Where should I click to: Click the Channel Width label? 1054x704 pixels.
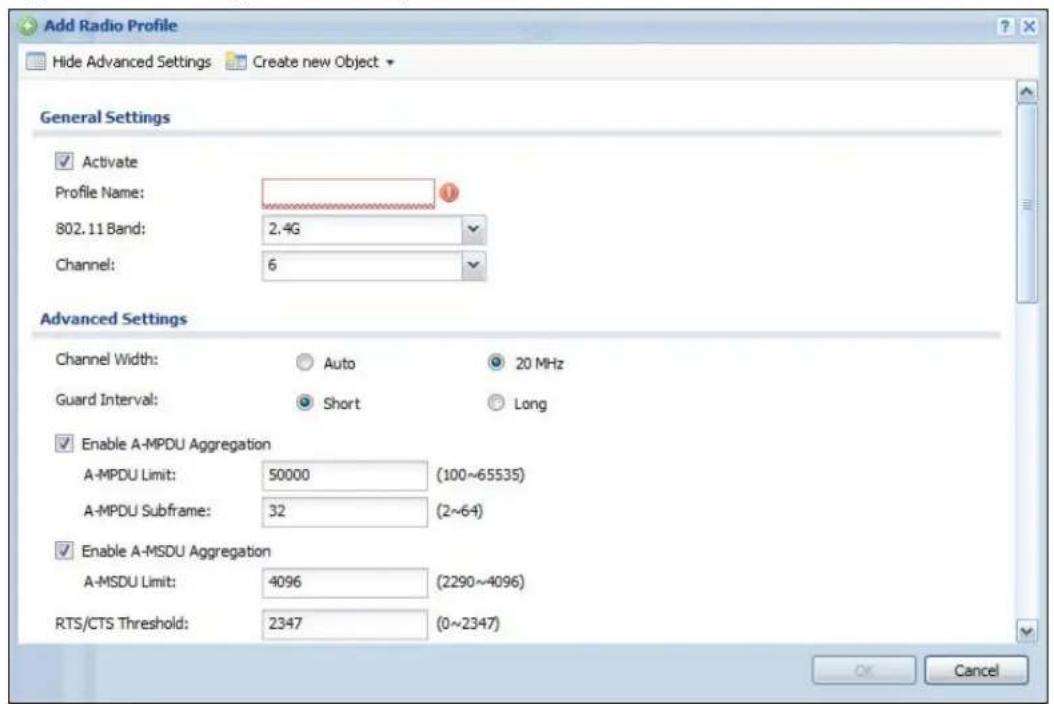point(107,360)
